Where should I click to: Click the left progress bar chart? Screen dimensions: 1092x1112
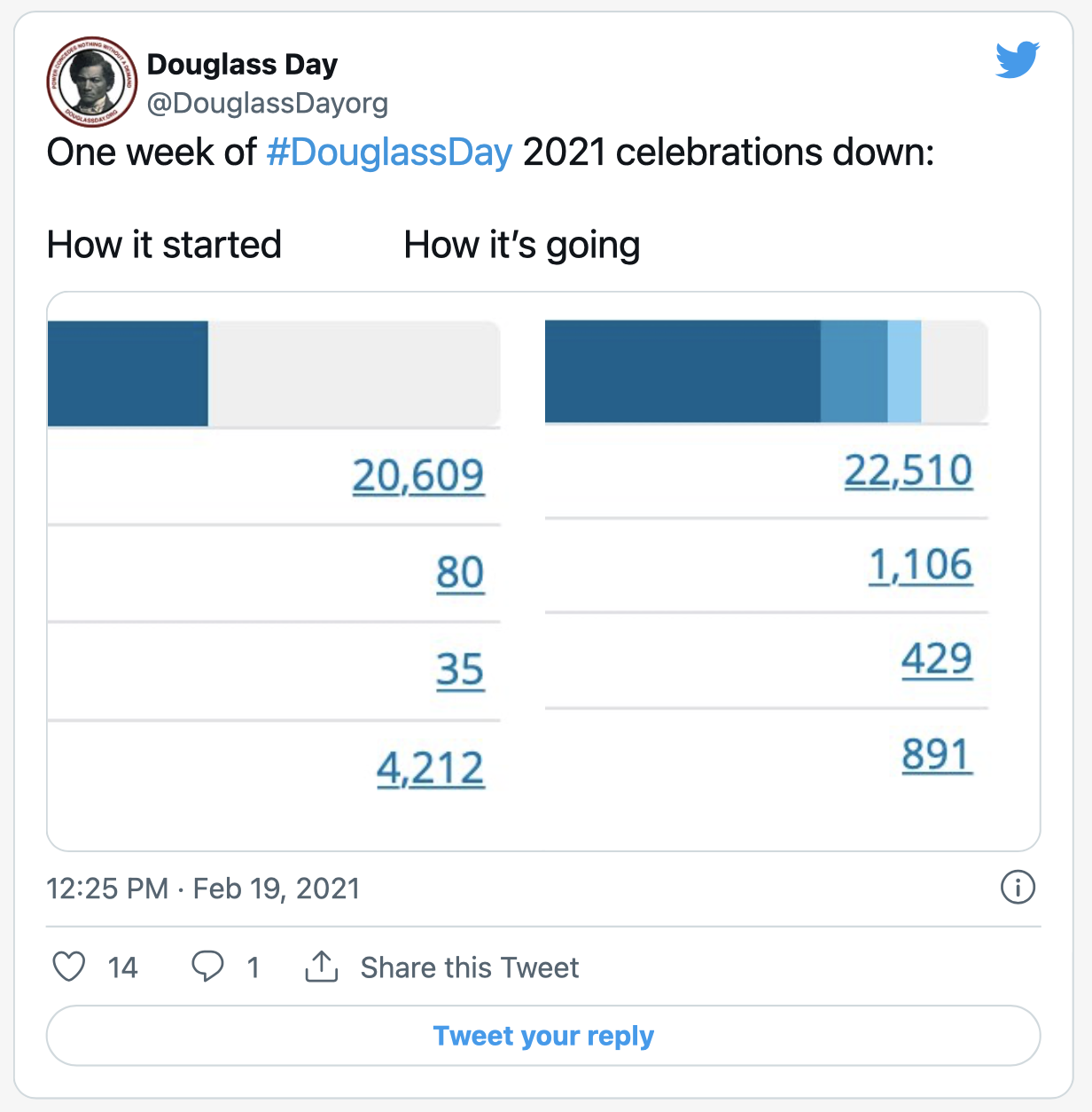coord(274,372)
